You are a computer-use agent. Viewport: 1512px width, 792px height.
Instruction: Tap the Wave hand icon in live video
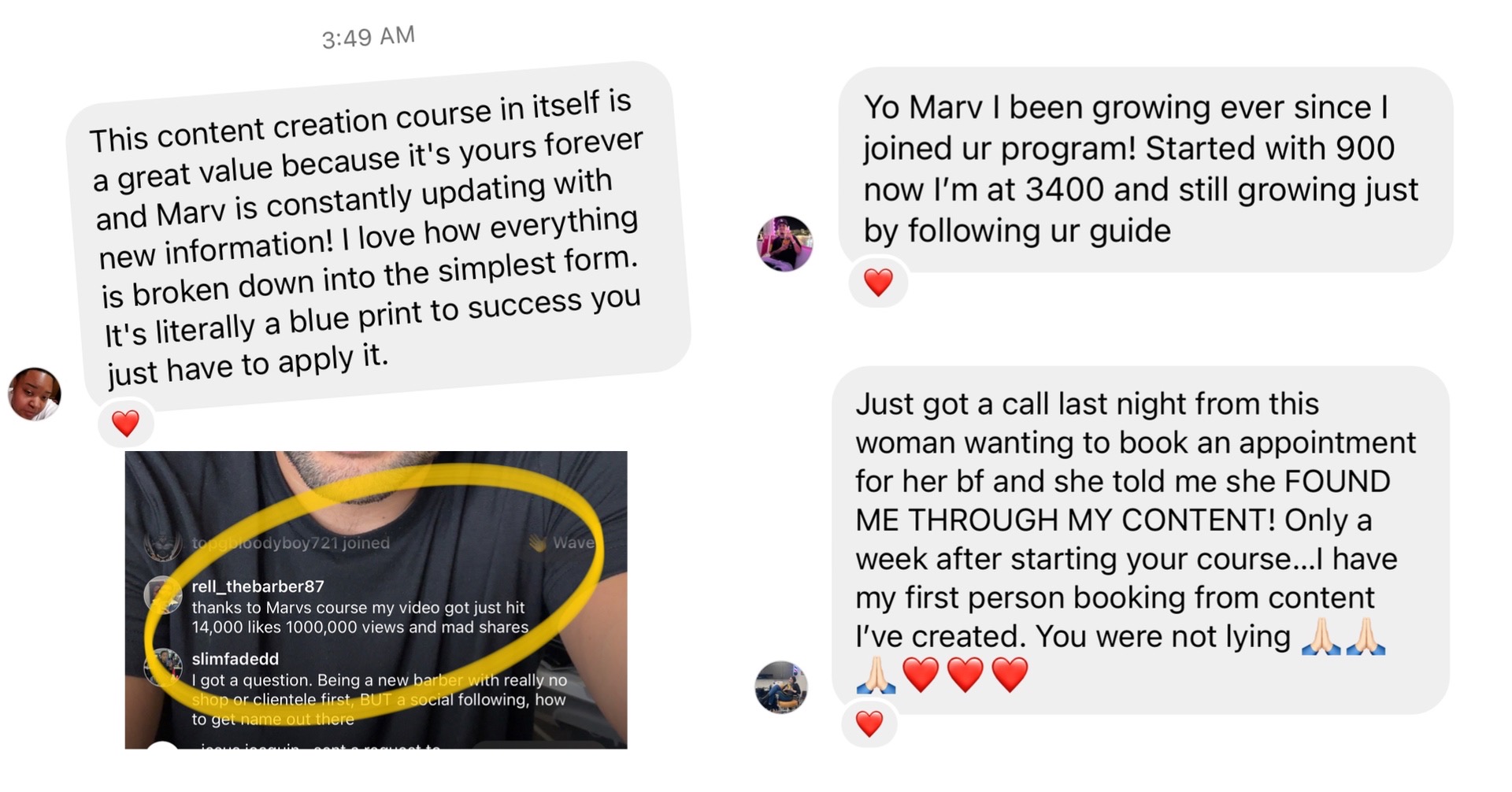coord(537,542)
